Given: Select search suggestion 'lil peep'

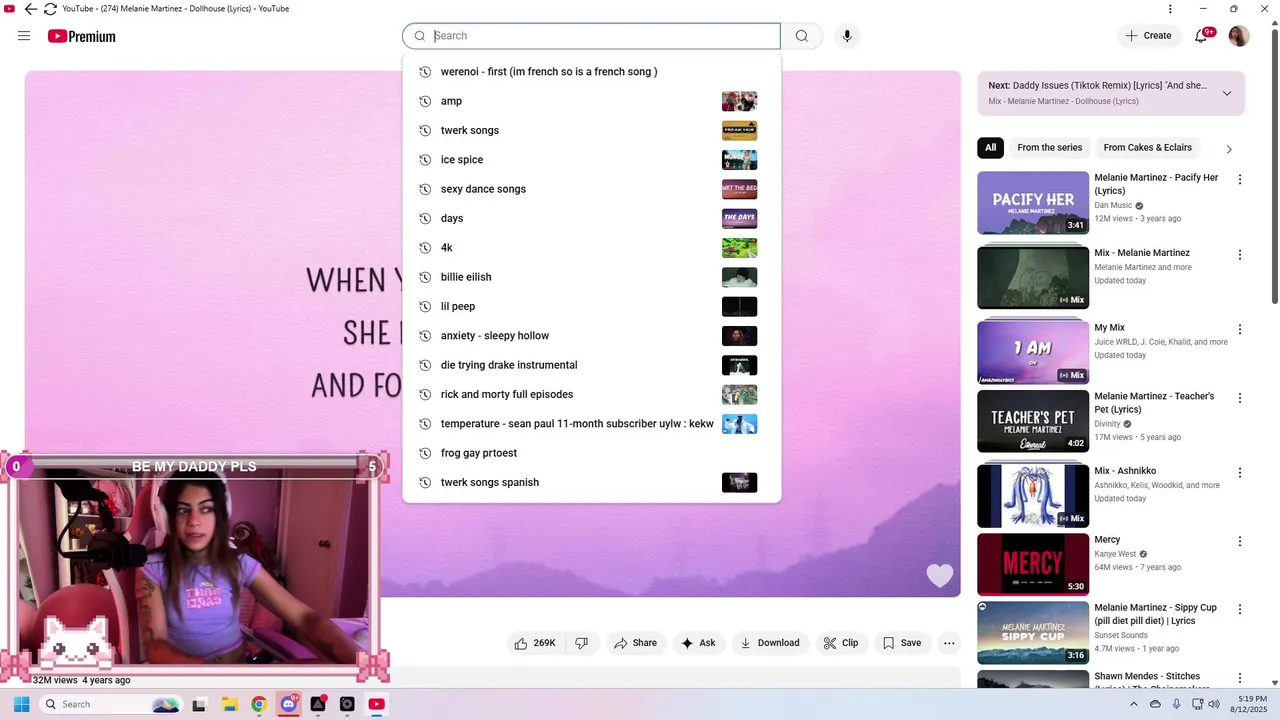Looking at the screenshot, I should click(591, 306).
